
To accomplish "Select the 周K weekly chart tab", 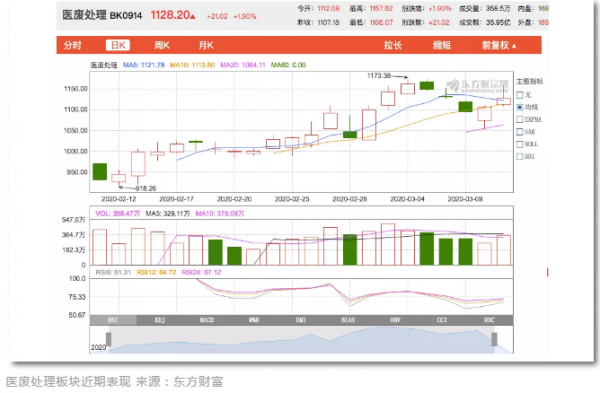I will point(161,45).
